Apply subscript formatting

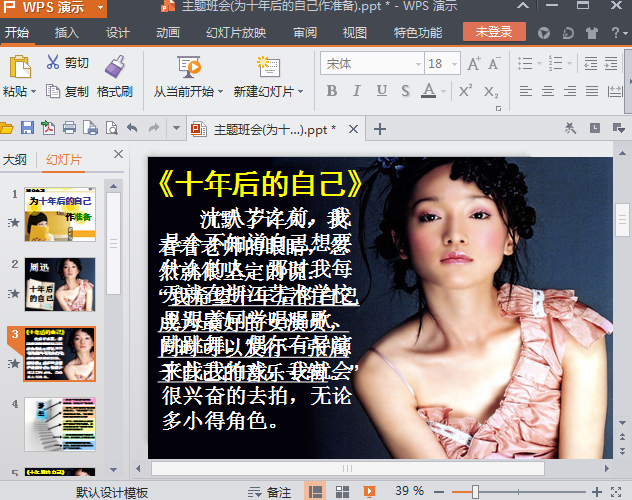click(491, 92)
